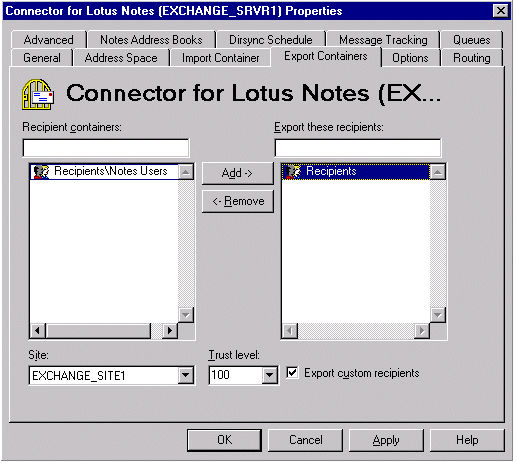Click the Add -> button
Screen dimensions: 517x463
click(x=238, y=173)
